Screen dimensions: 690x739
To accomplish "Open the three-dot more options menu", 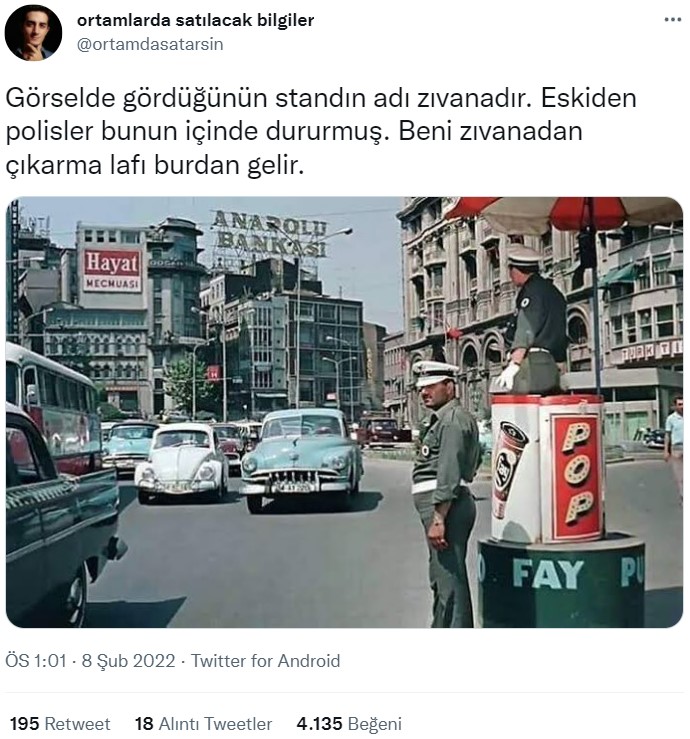I will click(673, 20).
